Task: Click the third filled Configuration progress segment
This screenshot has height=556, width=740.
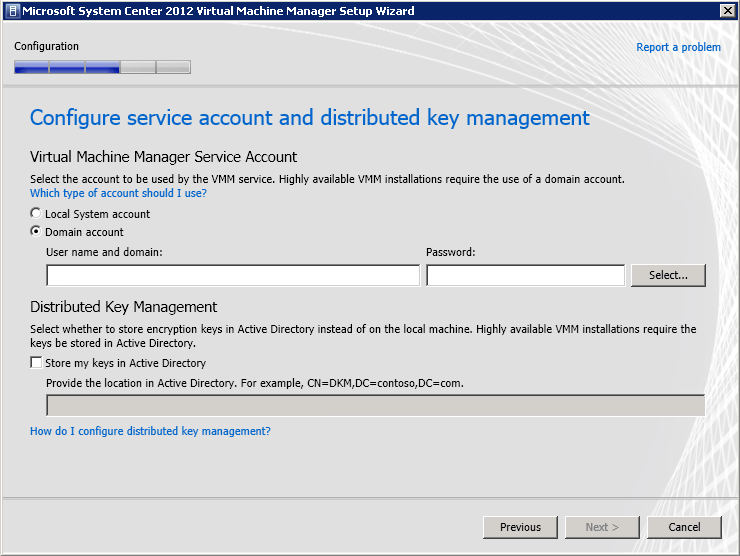Action: coord(102,68)
